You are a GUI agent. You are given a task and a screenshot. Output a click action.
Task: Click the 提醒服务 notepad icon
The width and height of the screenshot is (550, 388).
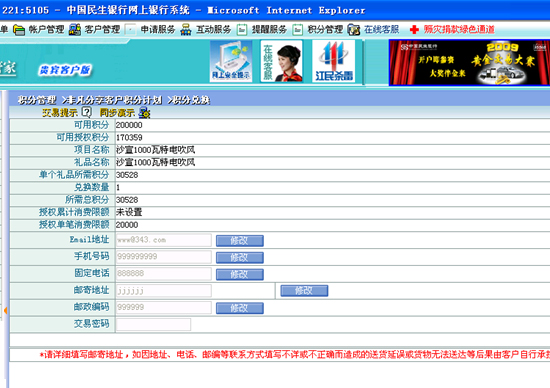242,30
